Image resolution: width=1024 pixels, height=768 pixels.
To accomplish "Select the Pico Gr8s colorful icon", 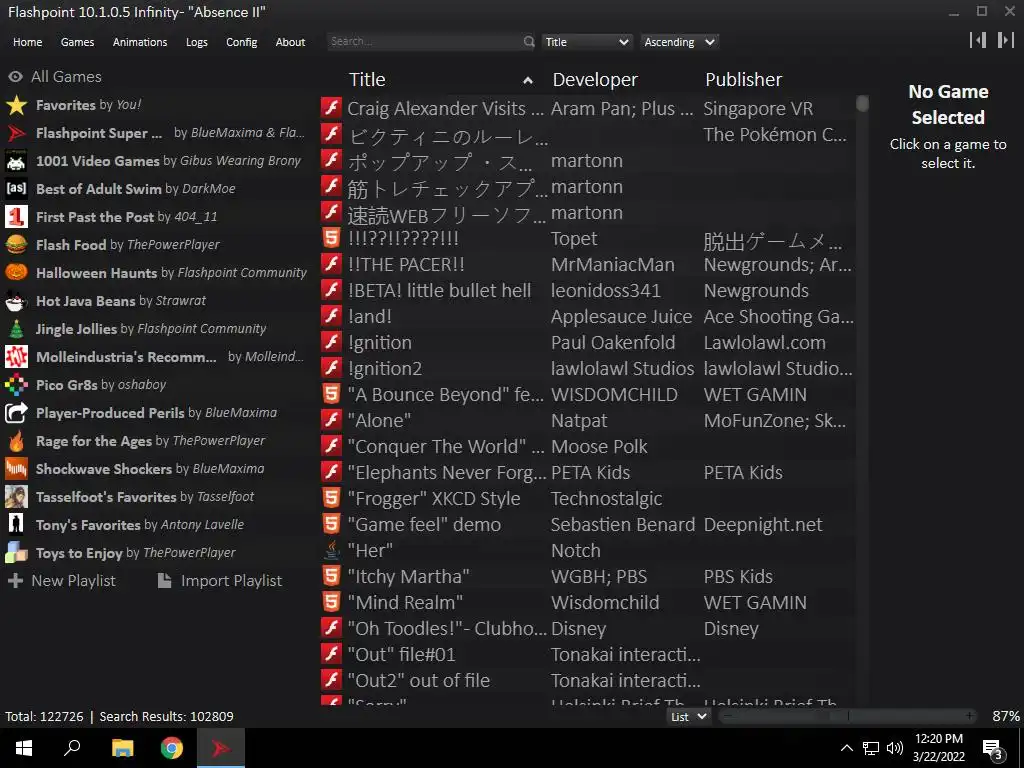I will pos(16,385).
